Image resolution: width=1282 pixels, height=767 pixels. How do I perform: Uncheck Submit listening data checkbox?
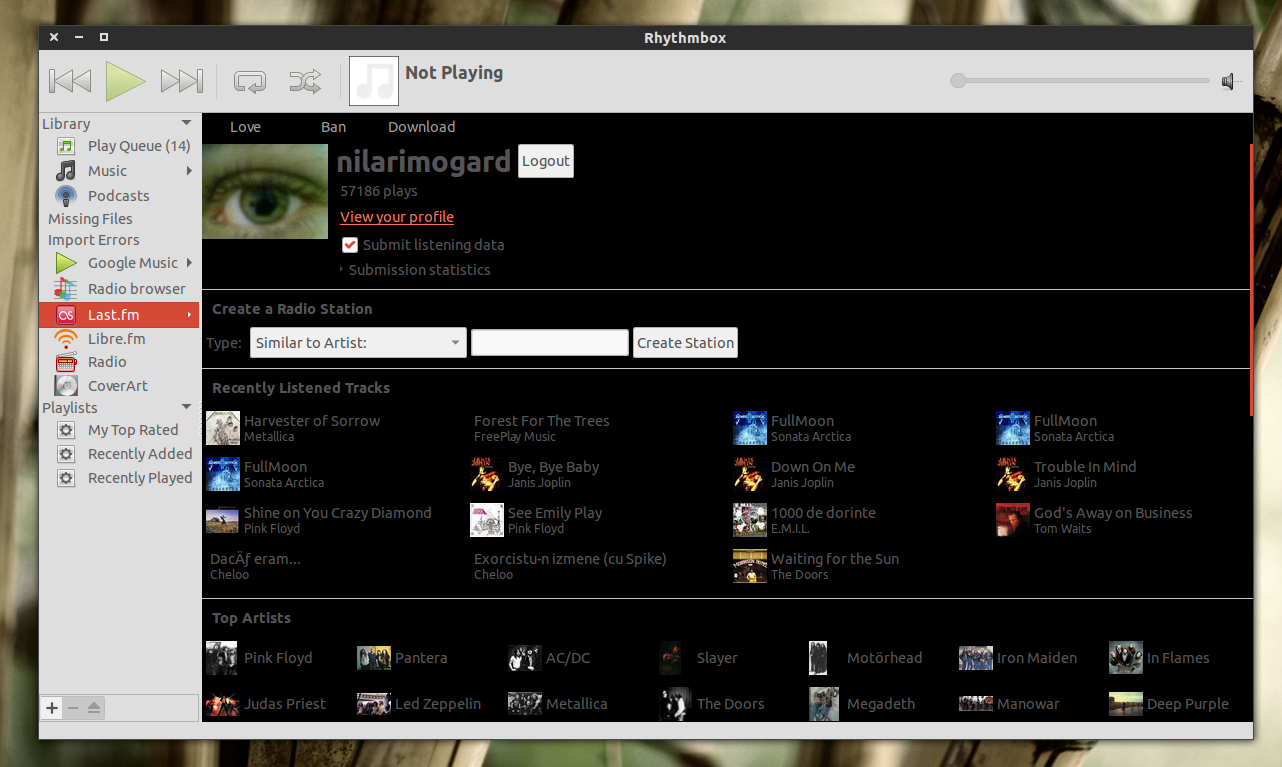pos(349,245)
